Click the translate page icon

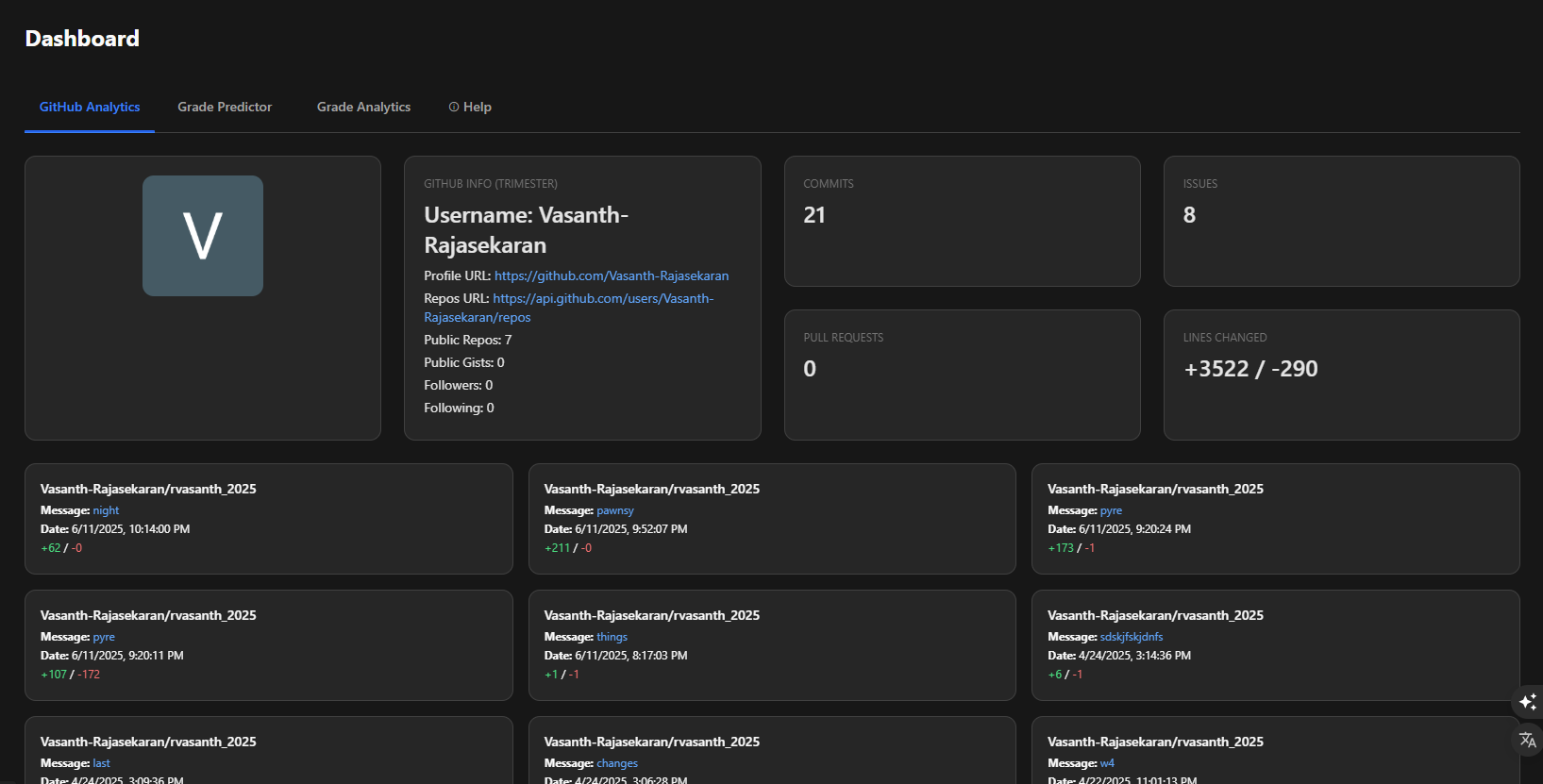coord(1528,740)
